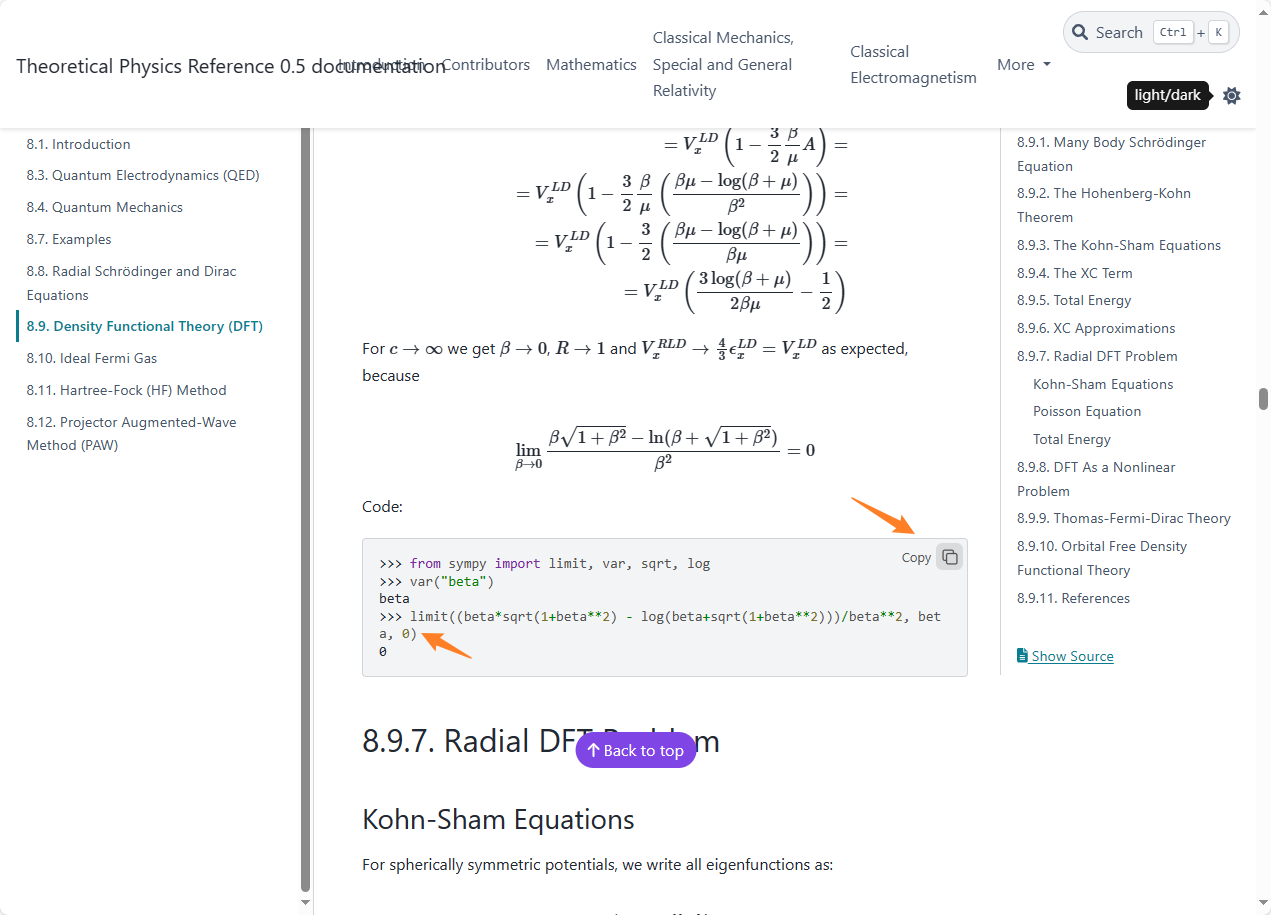Viewport: 1271px width, 915px height.
Task: Click the K key badge in the search bar
Action: point(1218,31)
